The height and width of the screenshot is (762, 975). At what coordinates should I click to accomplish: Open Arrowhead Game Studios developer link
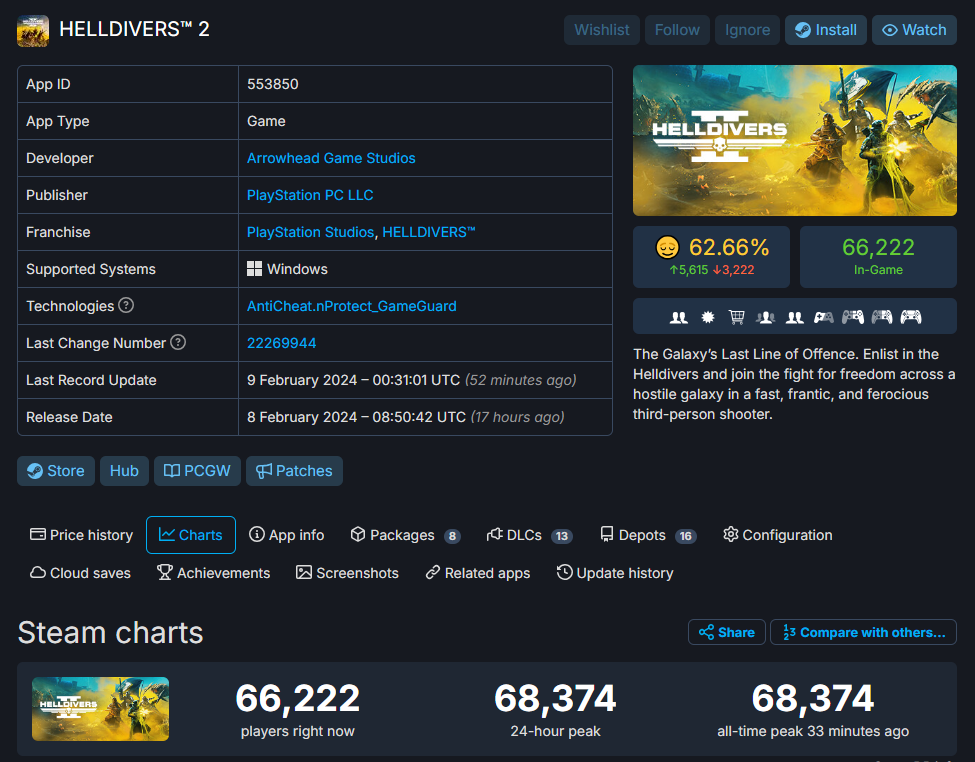click(331, 158)
